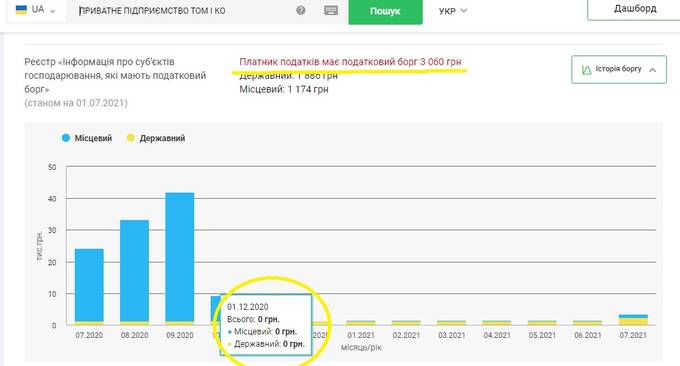Click the 08.2020 blue bar
The height and width of the screenshot is (366, 680).
click(134, 271)
